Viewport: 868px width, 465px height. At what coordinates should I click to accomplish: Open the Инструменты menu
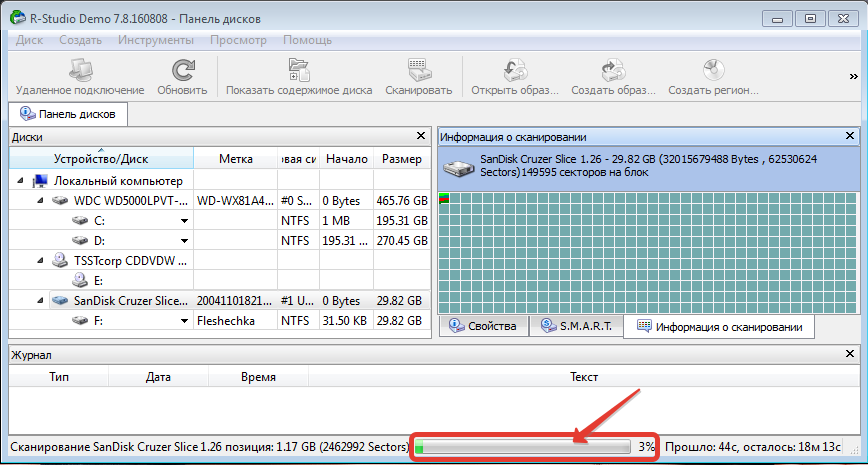156,40
